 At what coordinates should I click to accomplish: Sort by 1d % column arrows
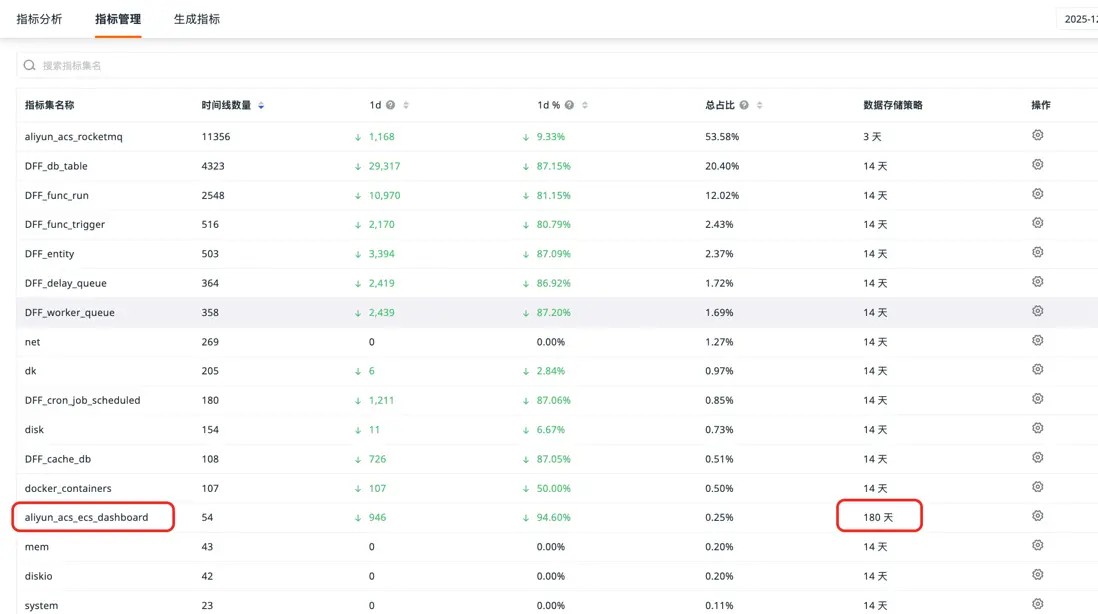tap(585, 106)
